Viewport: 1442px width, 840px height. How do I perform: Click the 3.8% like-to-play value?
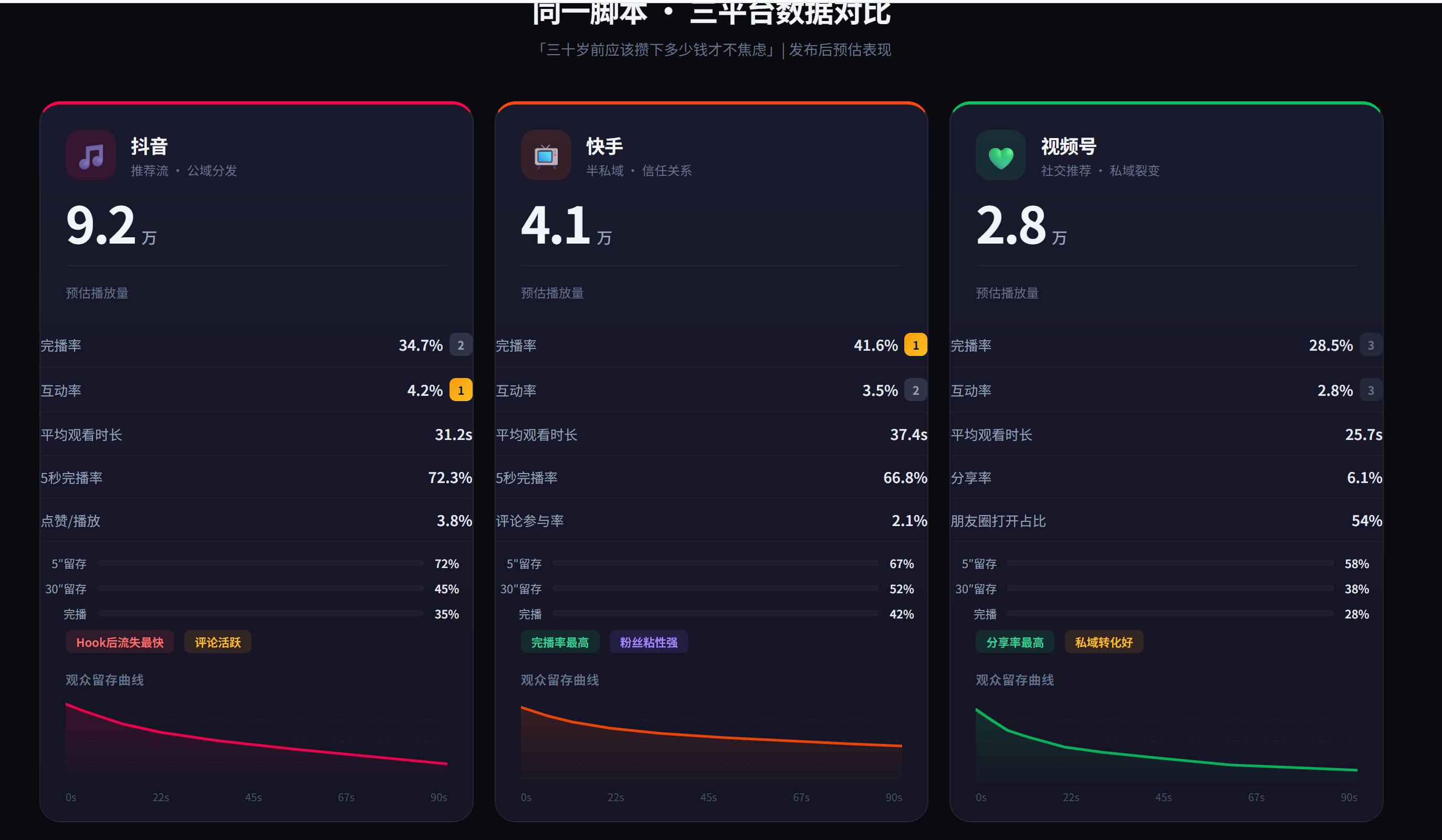pos(454,520)
